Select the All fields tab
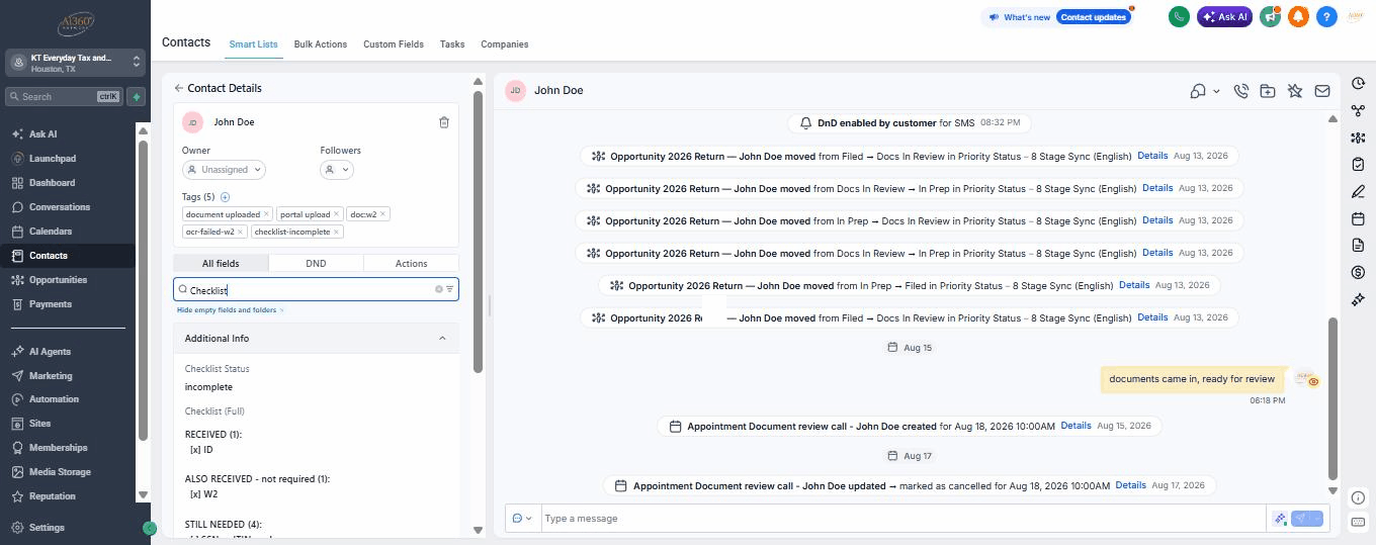Screen dimensions: 1376x545 [x=220, y=263]
